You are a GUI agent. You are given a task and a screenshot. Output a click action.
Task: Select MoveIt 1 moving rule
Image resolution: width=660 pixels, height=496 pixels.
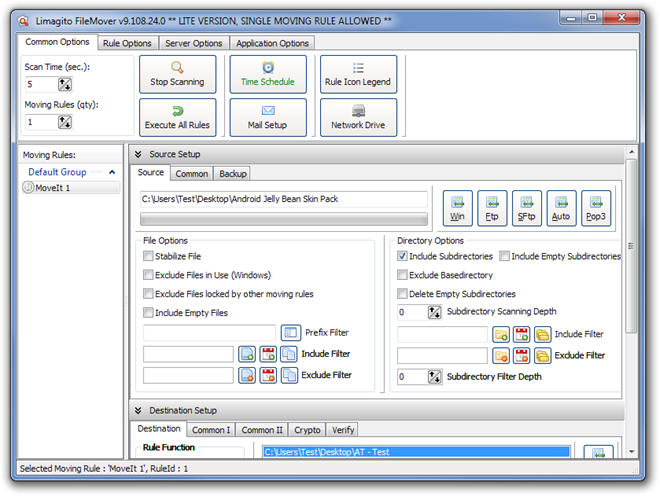coord(71,188)
